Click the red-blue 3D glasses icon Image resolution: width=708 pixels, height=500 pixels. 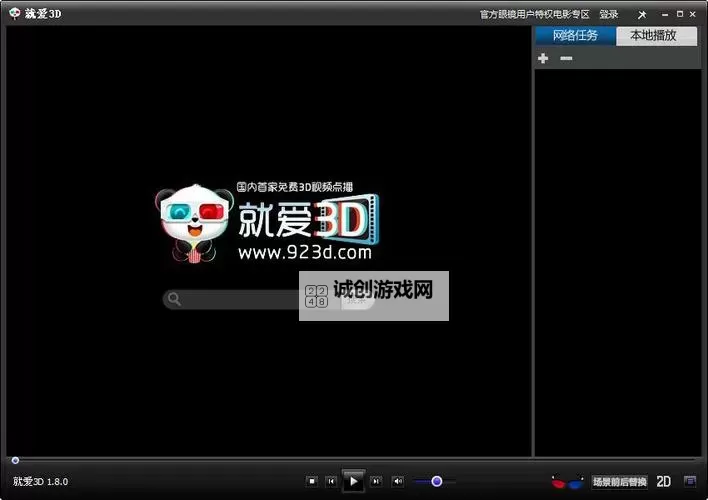568,482
